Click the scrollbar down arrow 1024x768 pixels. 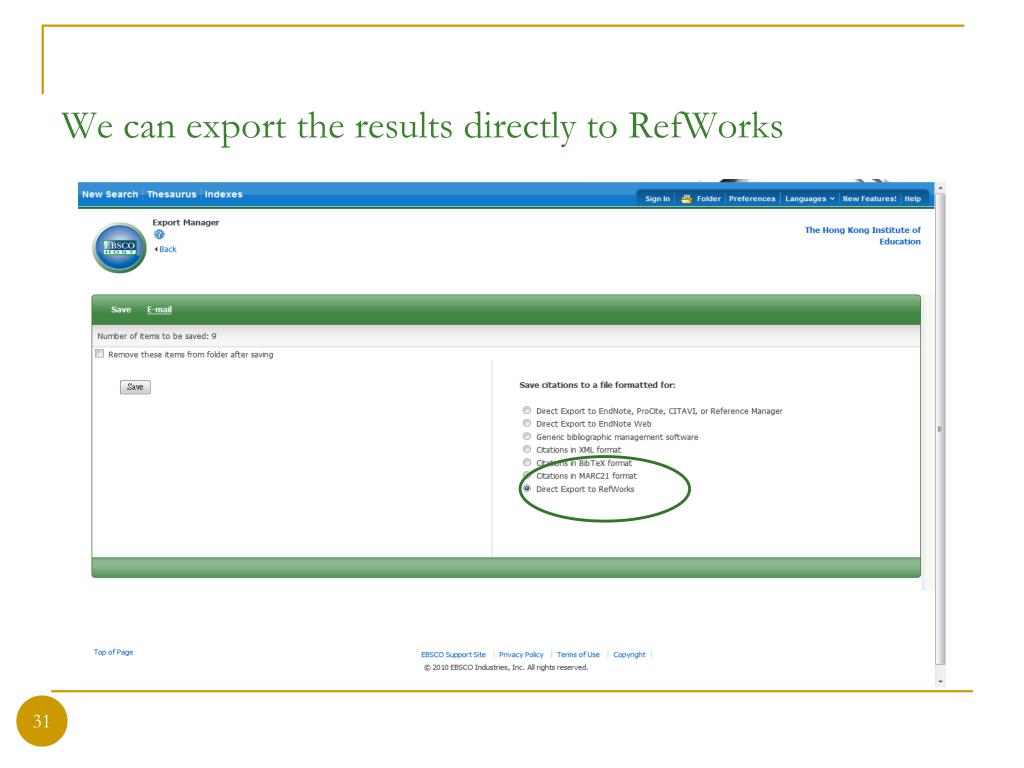(x=940, y=682)
